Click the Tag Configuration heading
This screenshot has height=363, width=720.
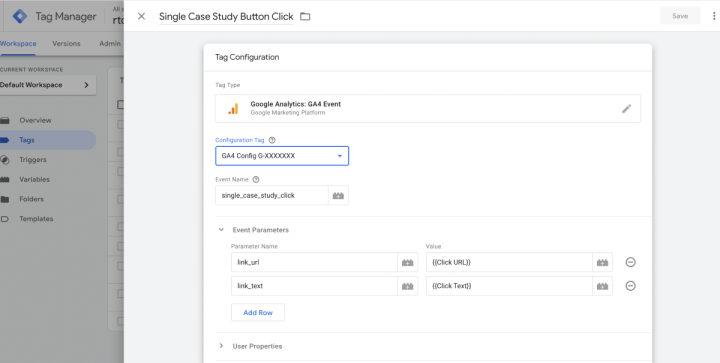coord(247,57)
